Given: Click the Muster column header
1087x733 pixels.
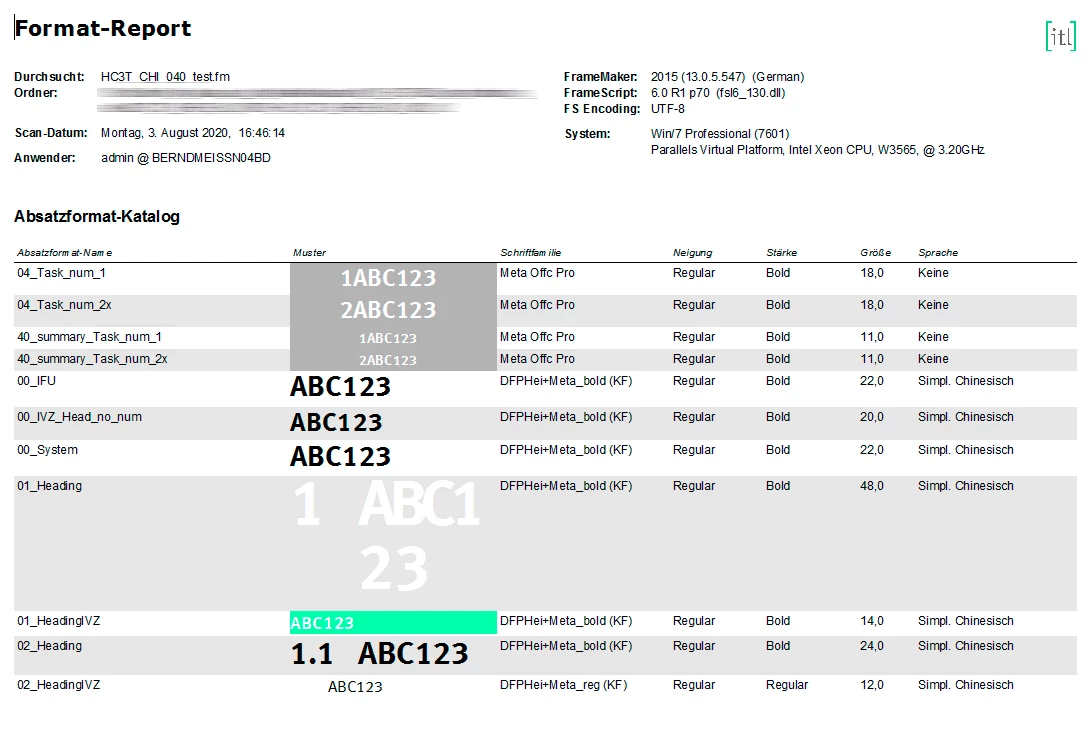Looking at the screenshot, I should click(x=309, y=253).
